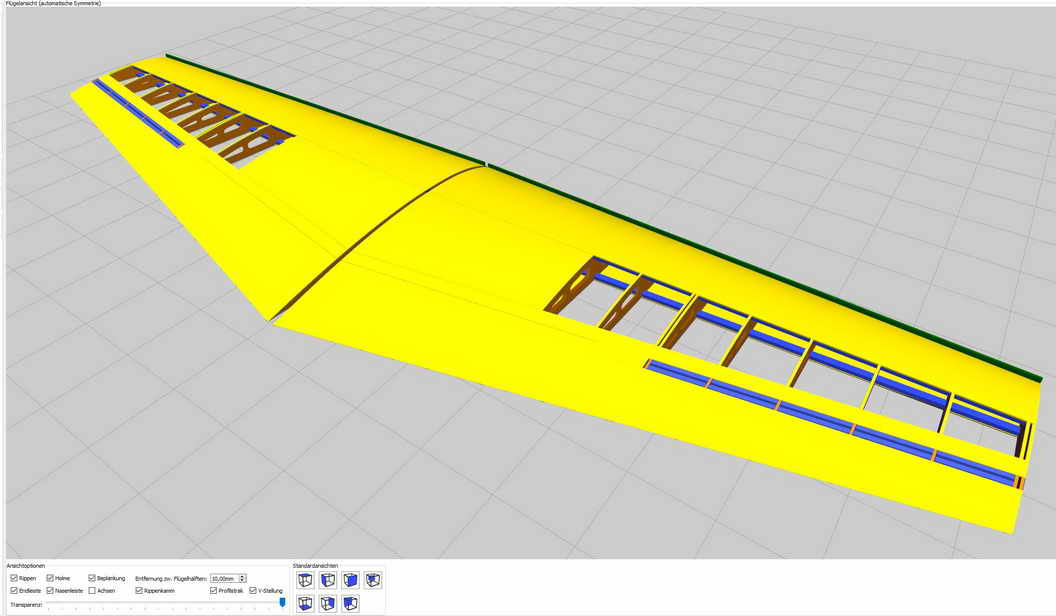This screenshot has width=1056, height=616.
Task: Disable the Endleiste option
Action: (14, 591)
